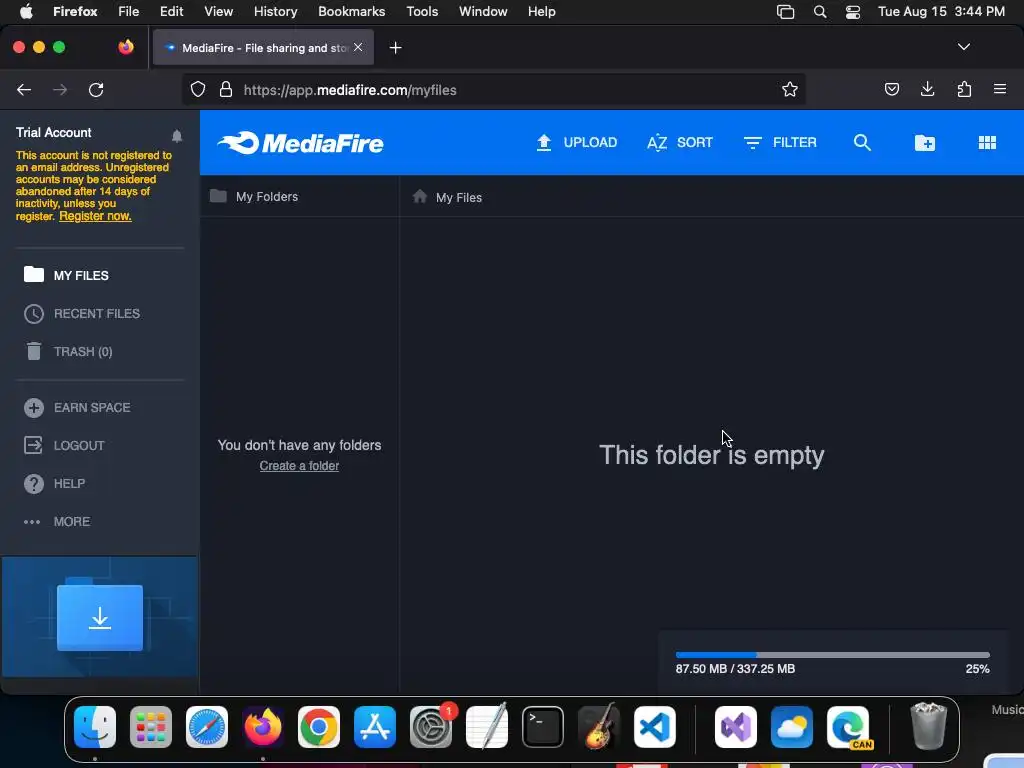Click Earn Space in sidebar
Screen dimensions: 1024x768
point(77,408)
